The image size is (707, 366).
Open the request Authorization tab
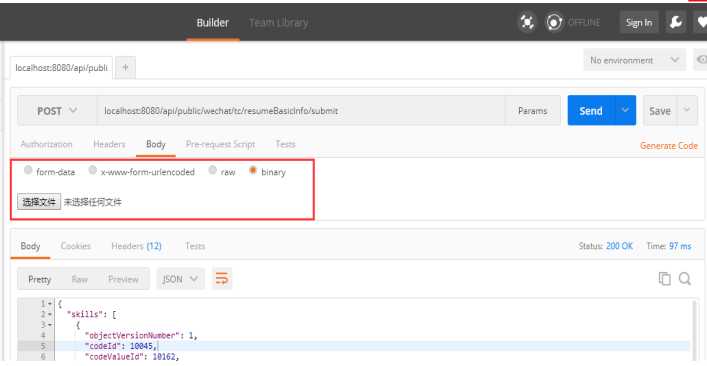point(46,144)
